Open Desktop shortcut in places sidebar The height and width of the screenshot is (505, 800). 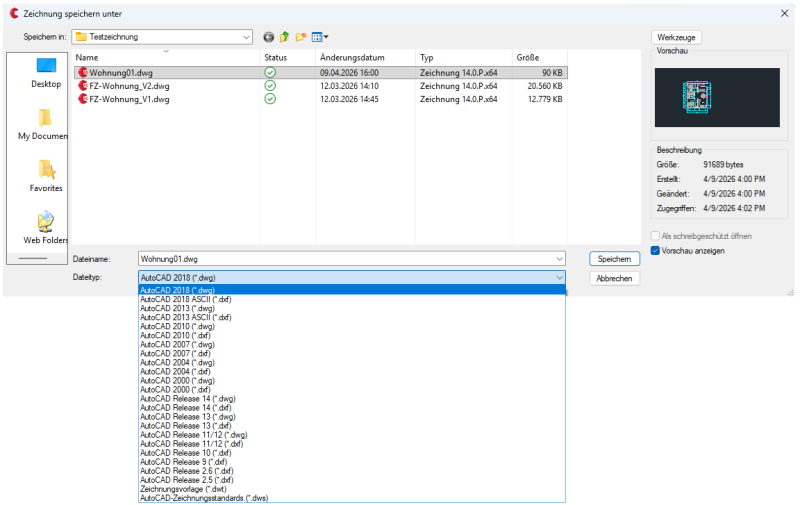pos(46,72)
